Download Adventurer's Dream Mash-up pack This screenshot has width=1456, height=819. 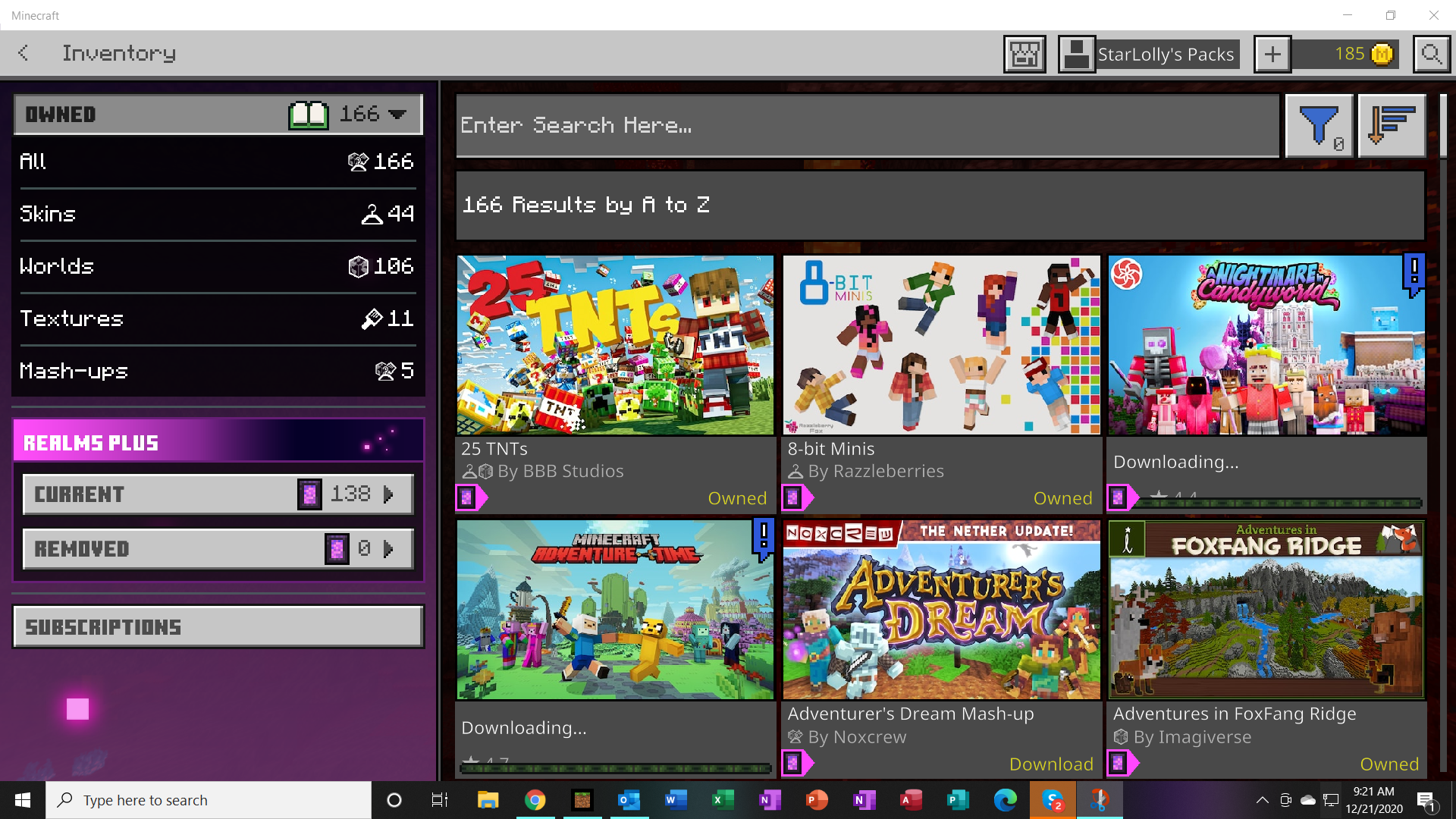(x=1050, y=764)
